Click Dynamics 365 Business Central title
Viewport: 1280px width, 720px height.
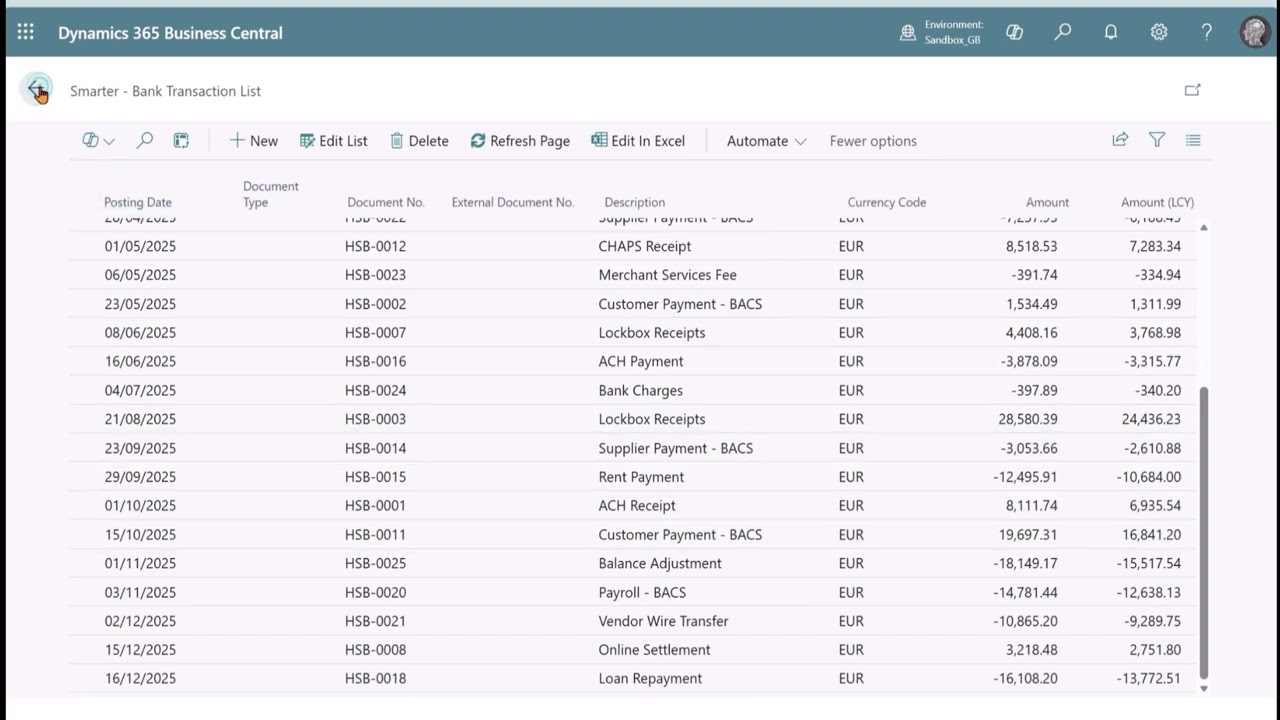170,33
